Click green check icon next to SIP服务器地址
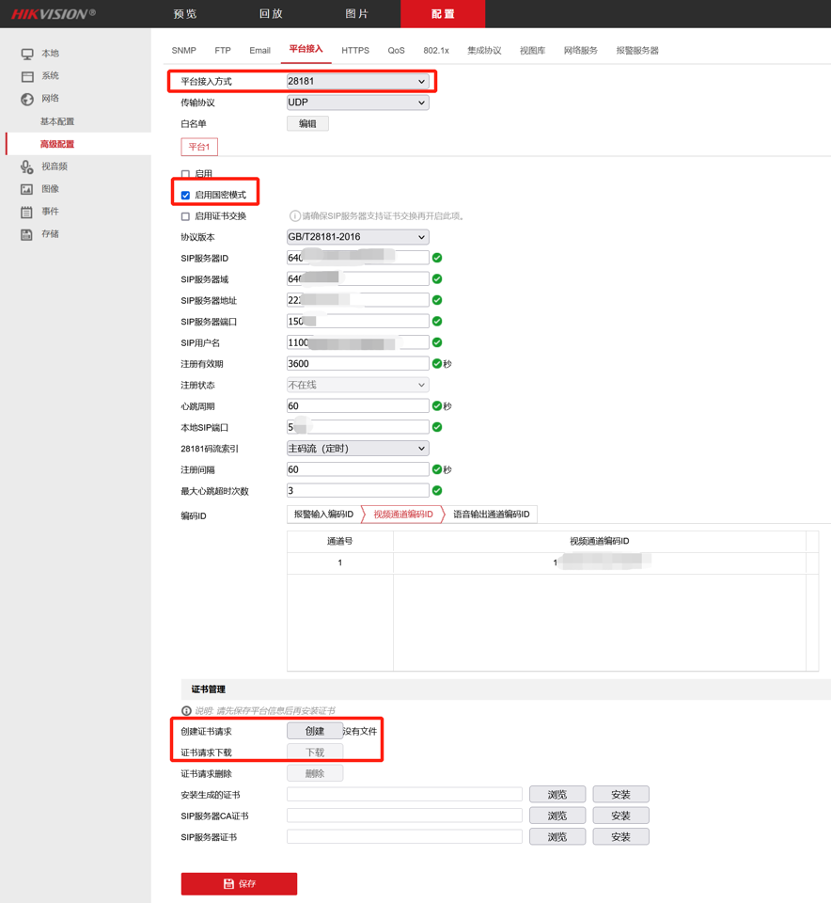The height and width of the screenshot is (904, 832). tap(437, 300)
